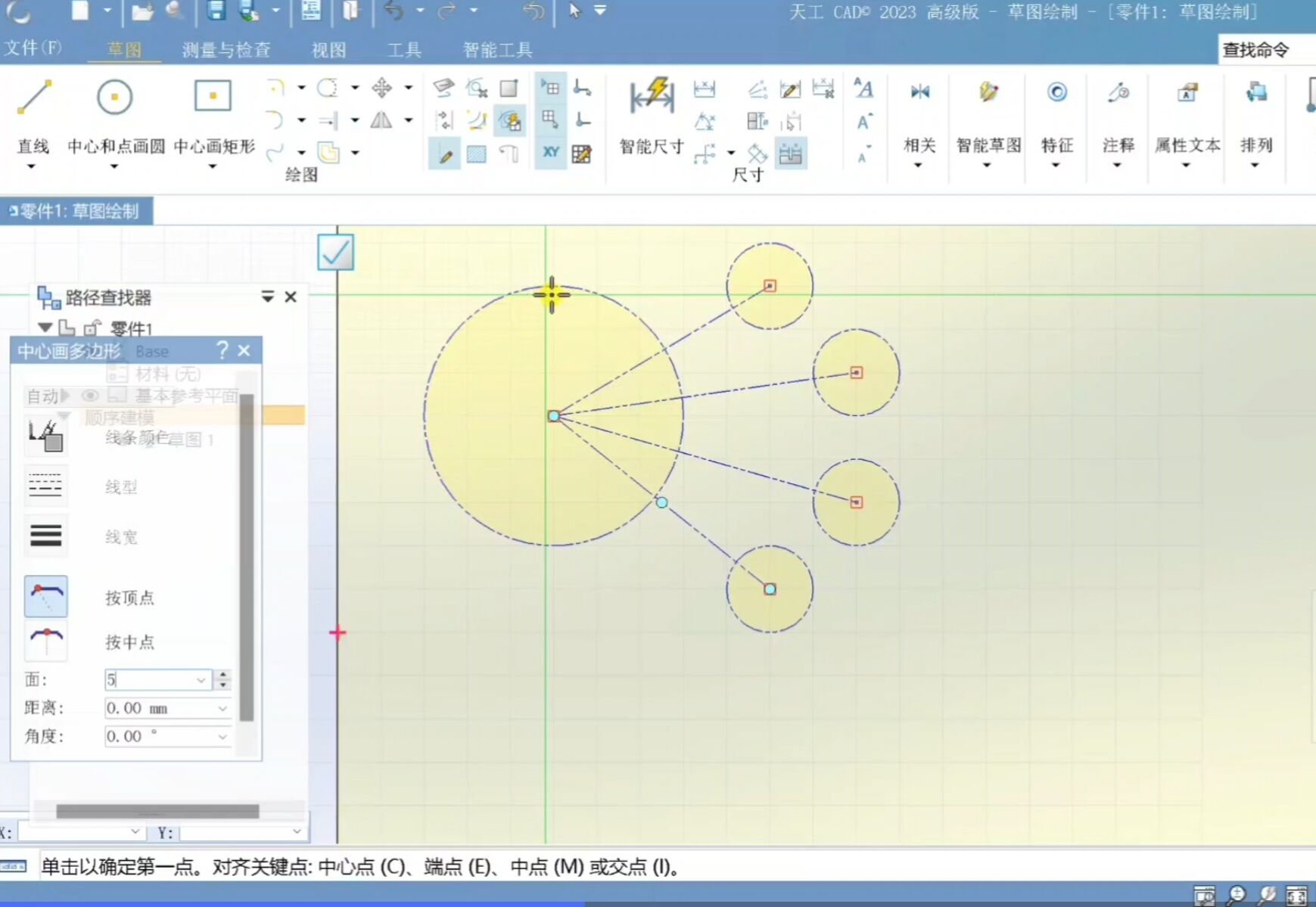Click the pencil draw icon
The height and width of the screenshot is (907, 1316).
445,154
